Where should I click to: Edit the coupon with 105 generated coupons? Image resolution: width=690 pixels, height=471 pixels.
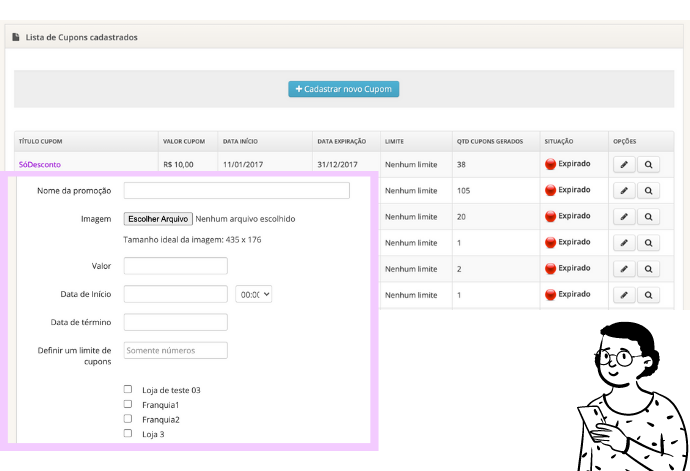623,190
